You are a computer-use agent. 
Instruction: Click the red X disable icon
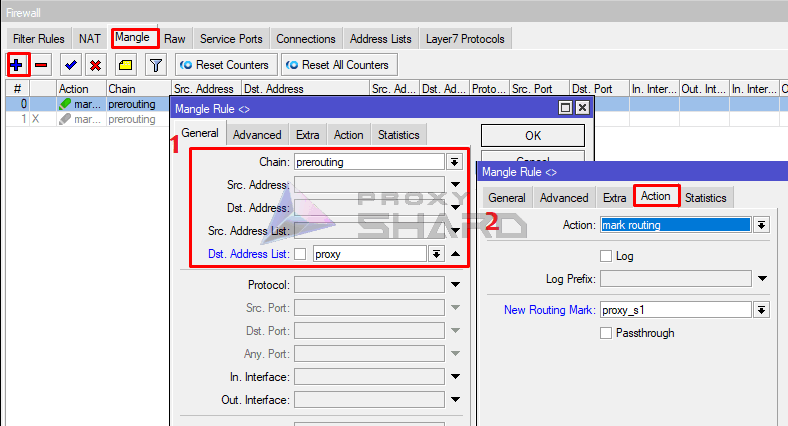click(96, 65)
